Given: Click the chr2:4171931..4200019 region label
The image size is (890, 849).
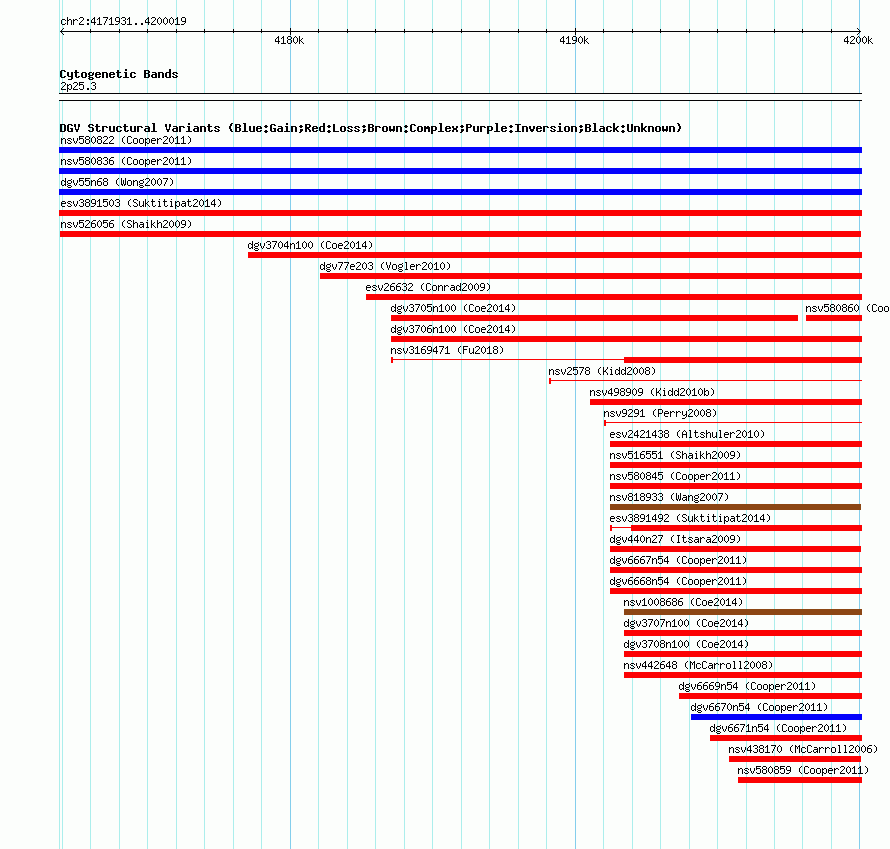Looking at the screenshot, I should (123, 21).
